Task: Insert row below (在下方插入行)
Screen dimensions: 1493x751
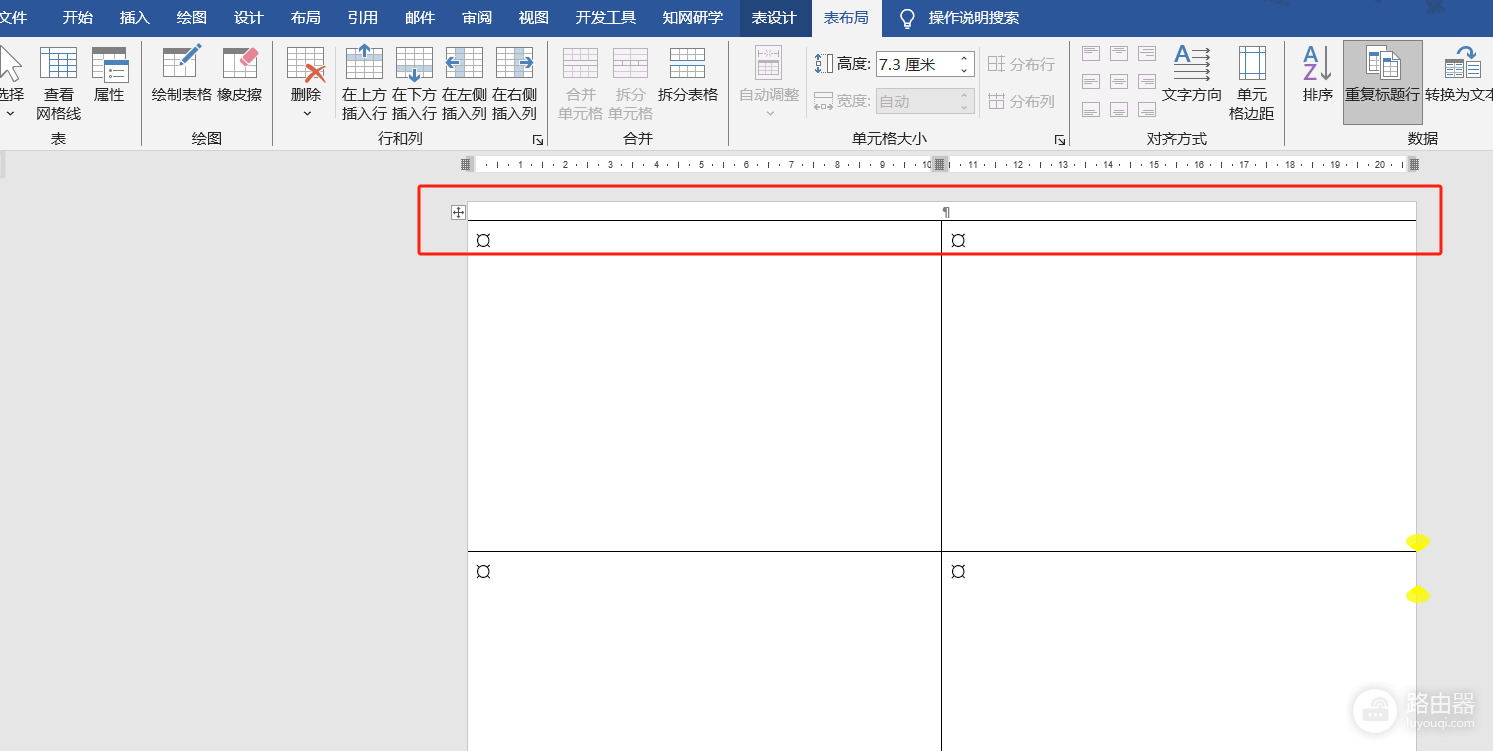Action: coord(414,83)
